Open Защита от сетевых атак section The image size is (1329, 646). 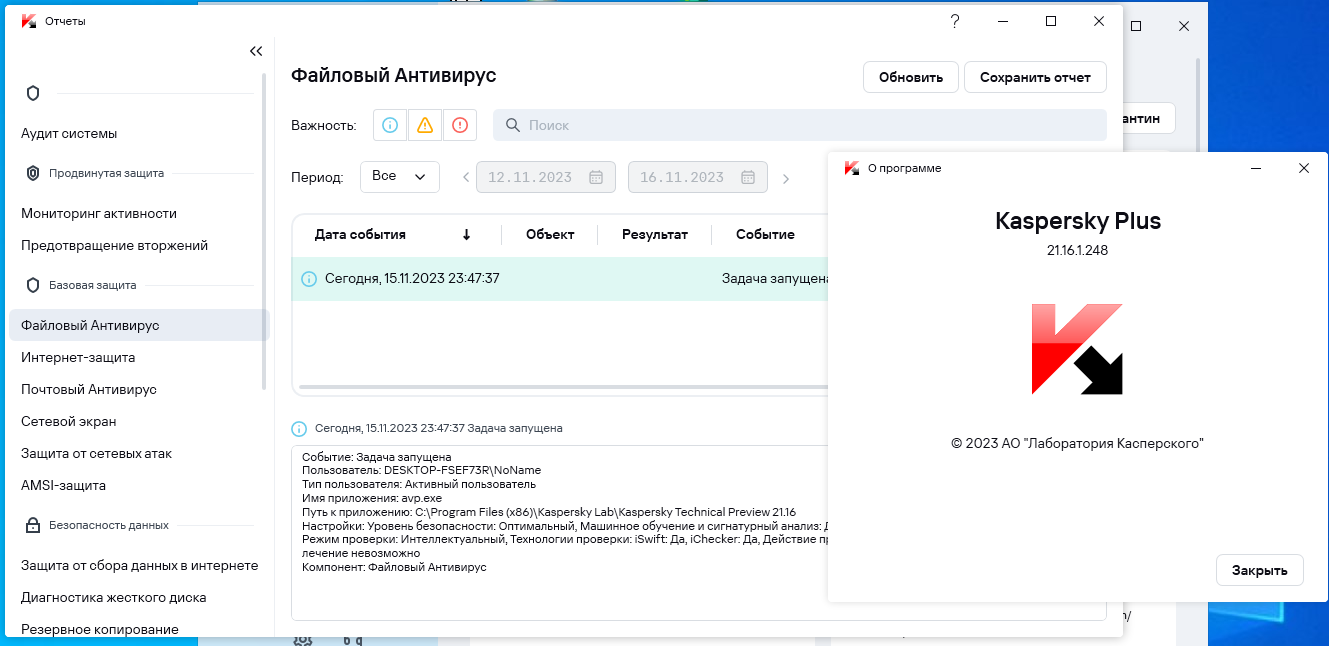pyautogui.click(x=96, y=453)
